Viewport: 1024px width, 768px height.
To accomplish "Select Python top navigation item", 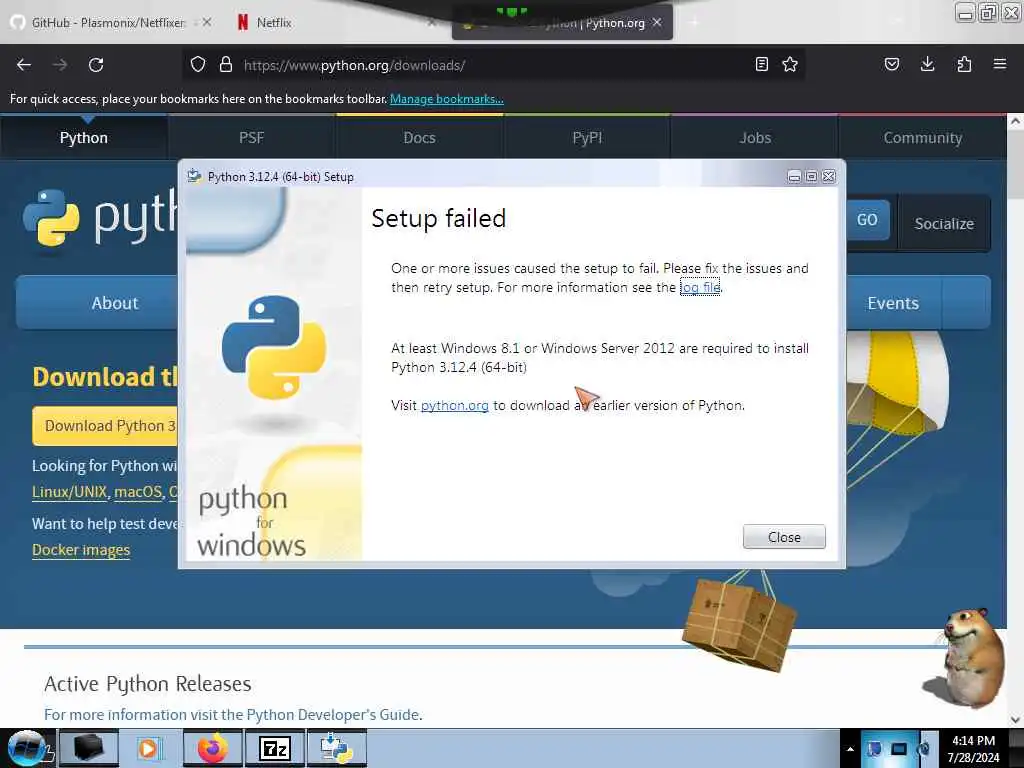I will coord(84,138).
